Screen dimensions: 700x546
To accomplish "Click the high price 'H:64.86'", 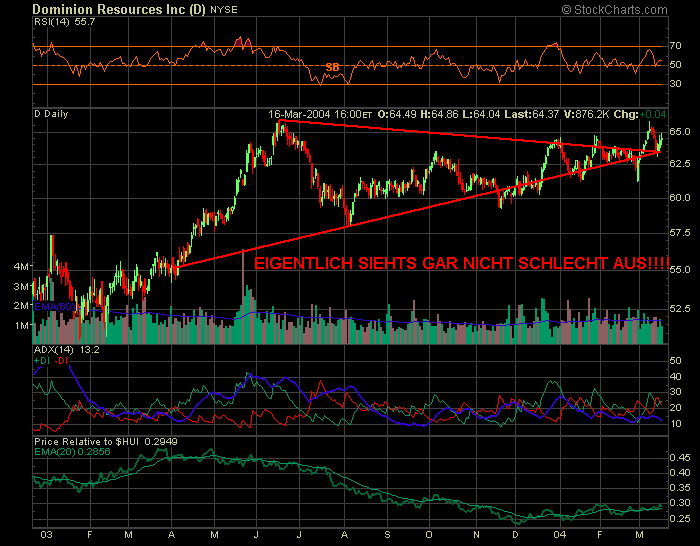I will (439, 114).
